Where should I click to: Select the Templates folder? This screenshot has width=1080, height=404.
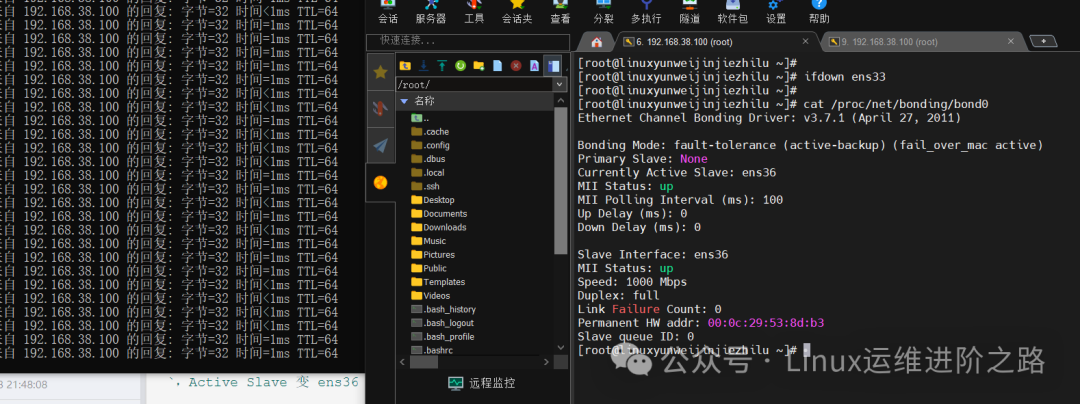438,282
